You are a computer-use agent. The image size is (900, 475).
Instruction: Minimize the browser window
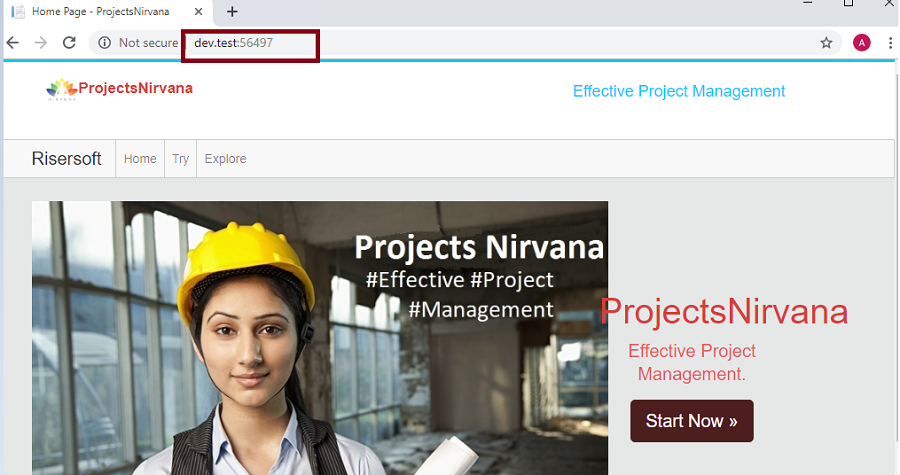pyautogui.click(x=808, y=3)
